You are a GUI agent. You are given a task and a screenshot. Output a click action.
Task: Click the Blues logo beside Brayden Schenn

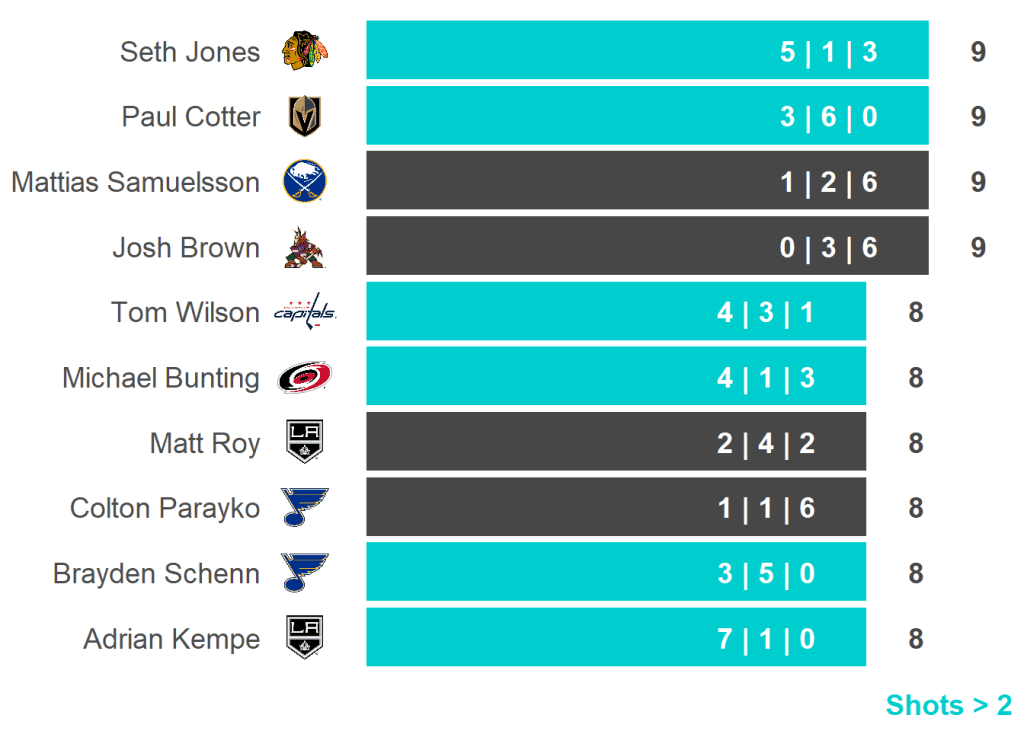point(304,573)
